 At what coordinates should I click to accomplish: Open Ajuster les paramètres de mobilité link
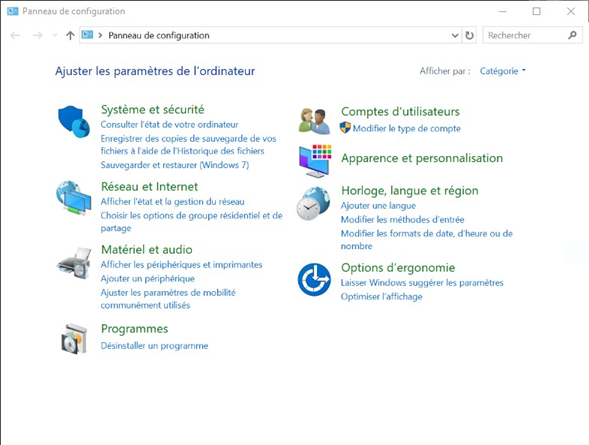[168, 299]
